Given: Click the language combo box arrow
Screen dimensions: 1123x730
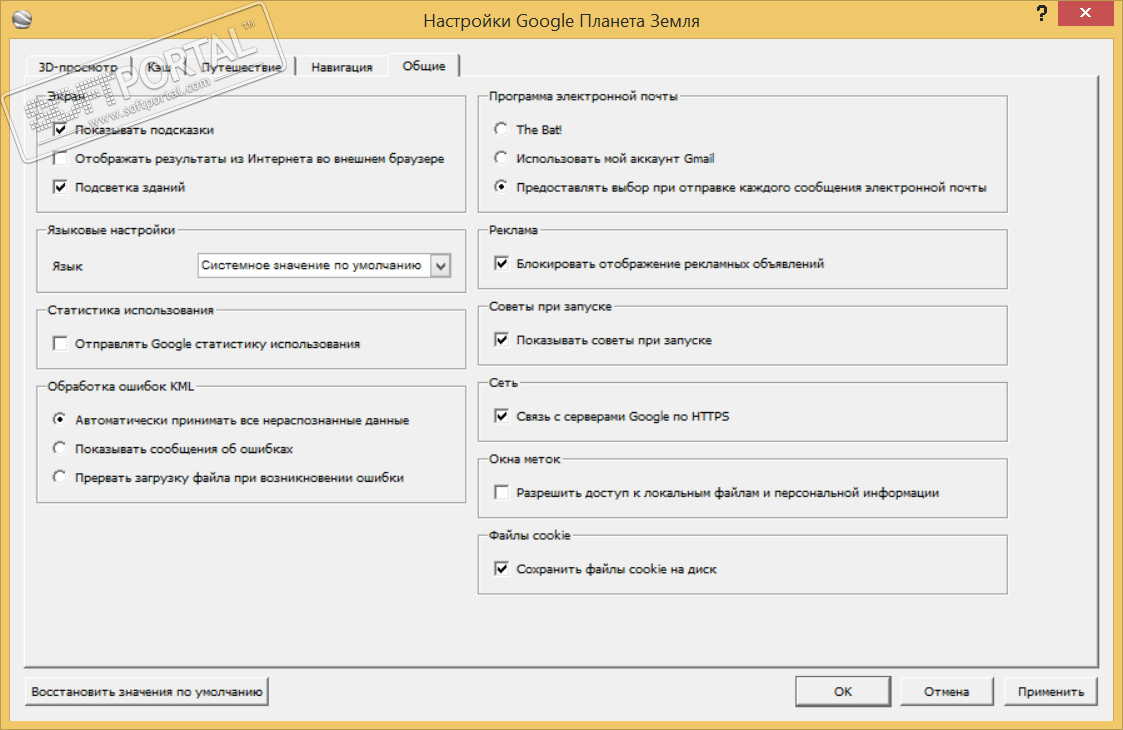Looking at the screenshot, I should pos(440,266).
